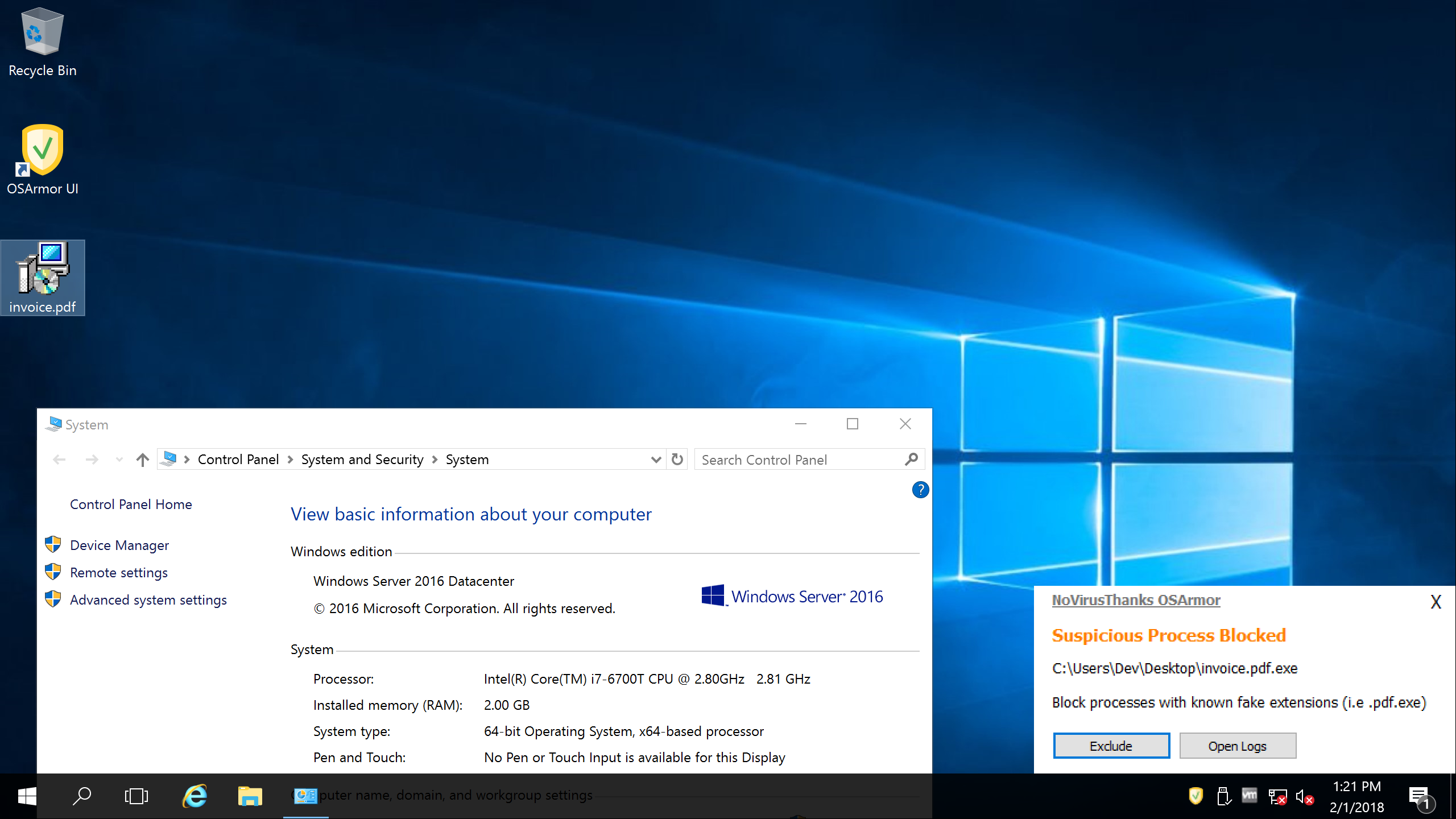
Task: Click the Search Control Panel field
Action: tap(796, 460)
